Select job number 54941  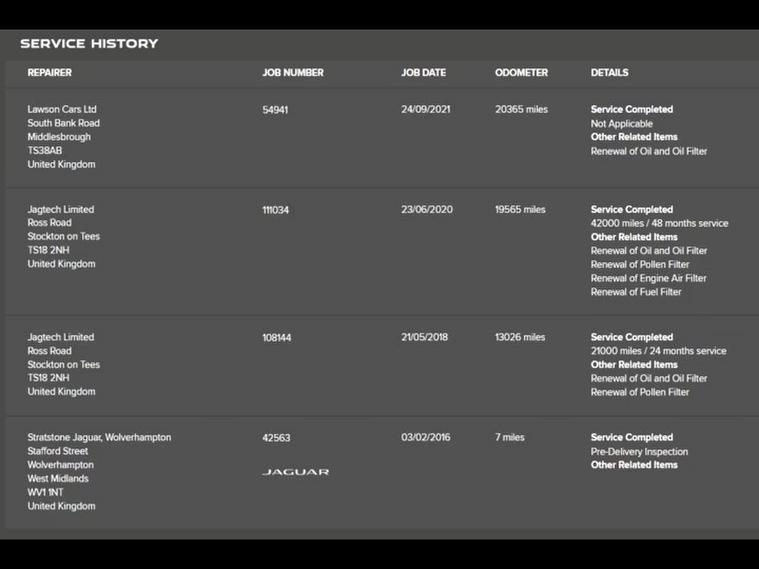coord(275,110)
